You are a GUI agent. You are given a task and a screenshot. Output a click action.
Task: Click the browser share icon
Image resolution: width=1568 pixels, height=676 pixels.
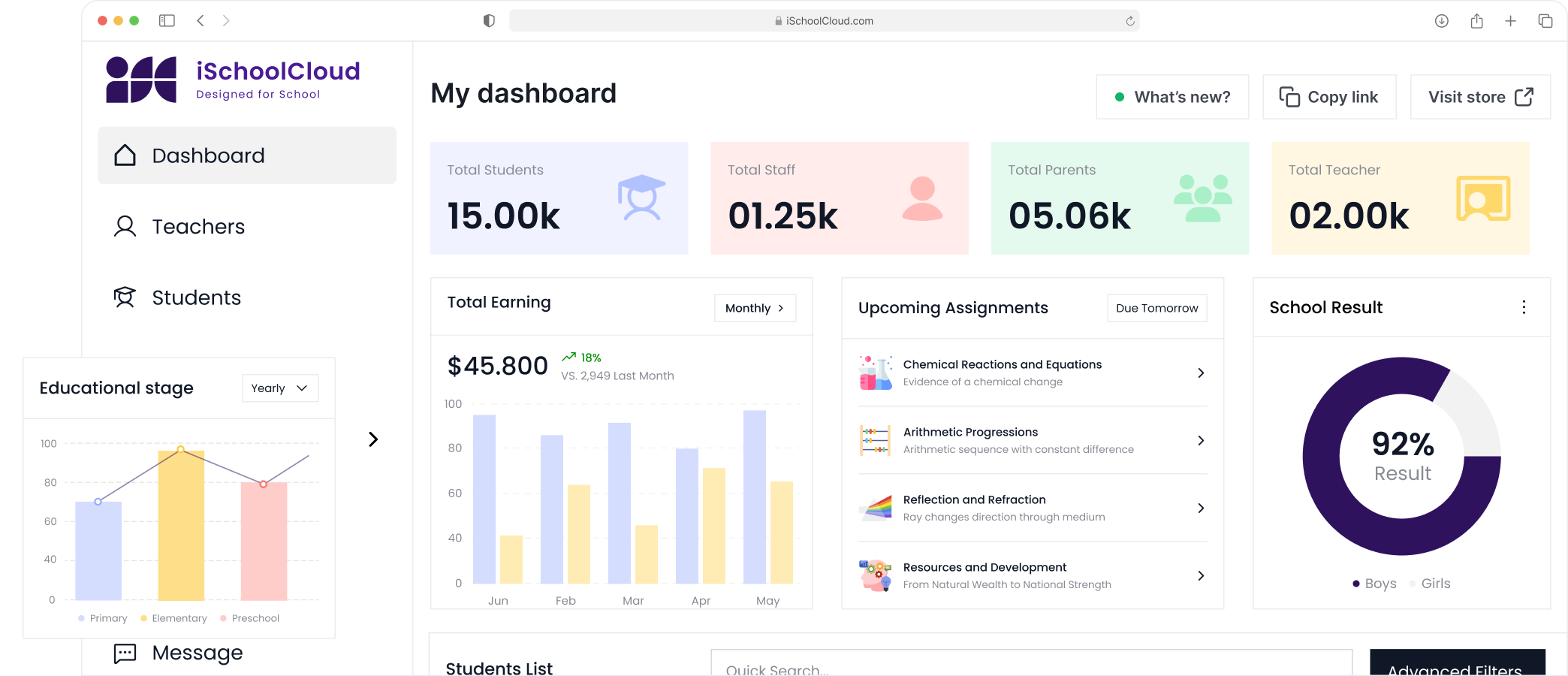point(1476,21)
